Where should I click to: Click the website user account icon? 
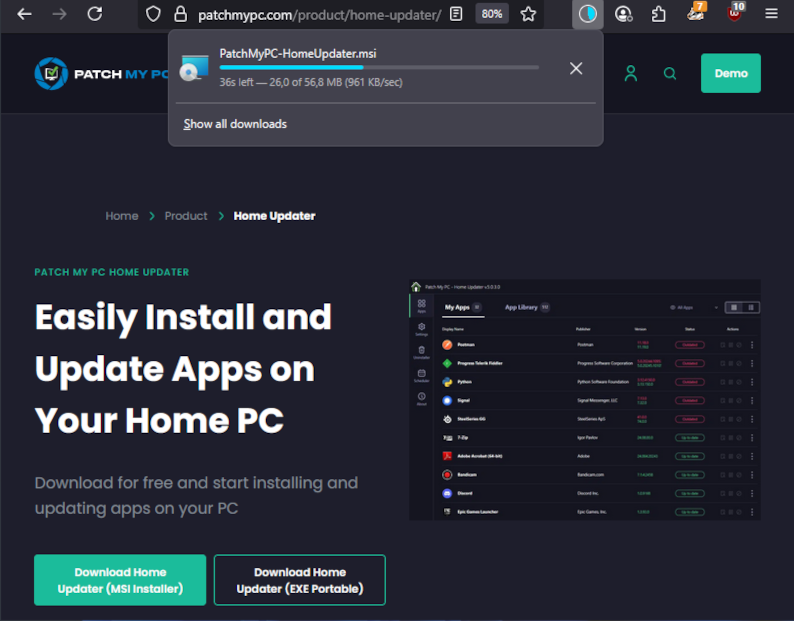coord(630,73)
